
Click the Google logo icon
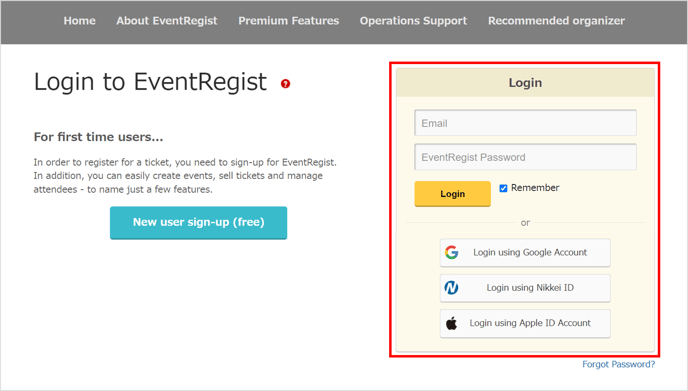452,252
